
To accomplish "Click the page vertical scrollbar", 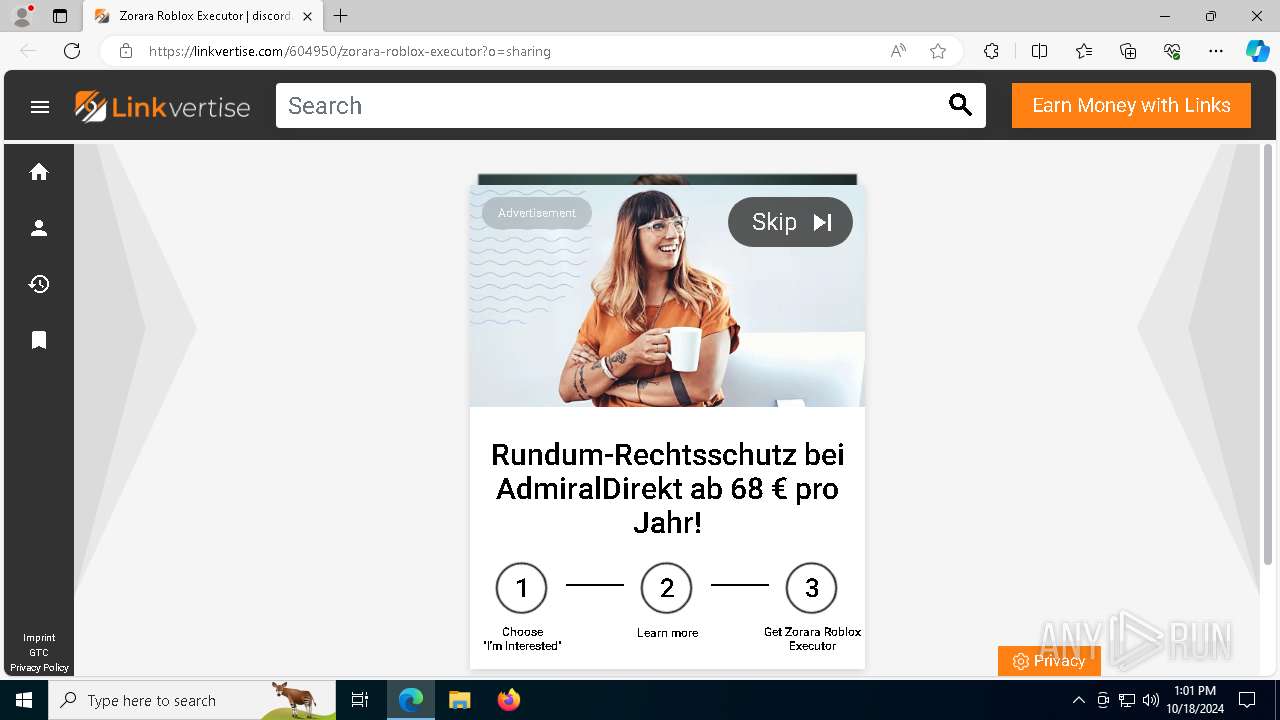I will click(x=1268, y=355).
